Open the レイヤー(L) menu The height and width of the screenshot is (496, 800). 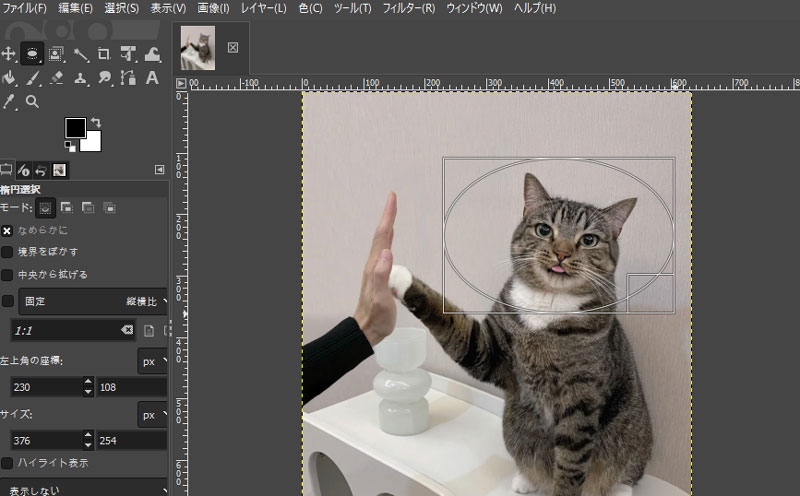263,8
